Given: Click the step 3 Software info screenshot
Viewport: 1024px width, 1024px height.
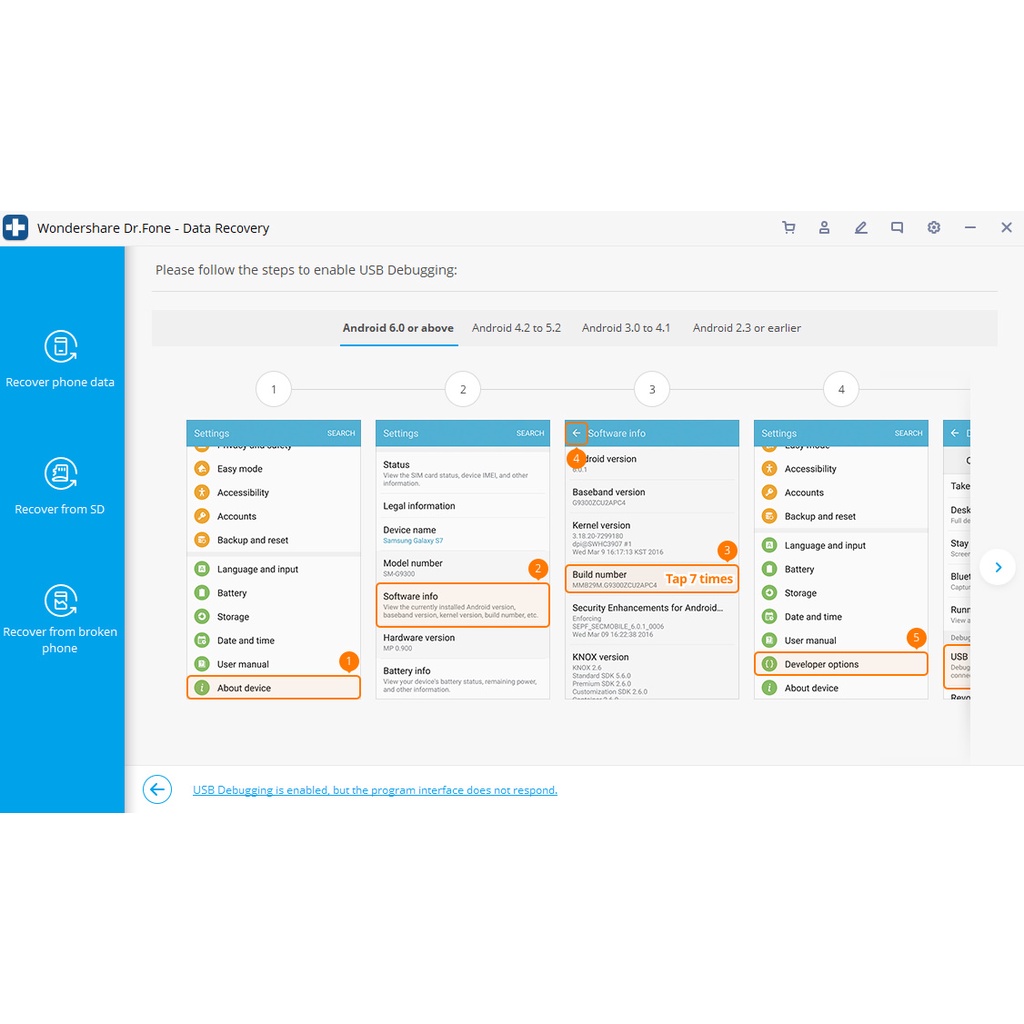Looking at the screenshot, I should [x=651, y=560].
